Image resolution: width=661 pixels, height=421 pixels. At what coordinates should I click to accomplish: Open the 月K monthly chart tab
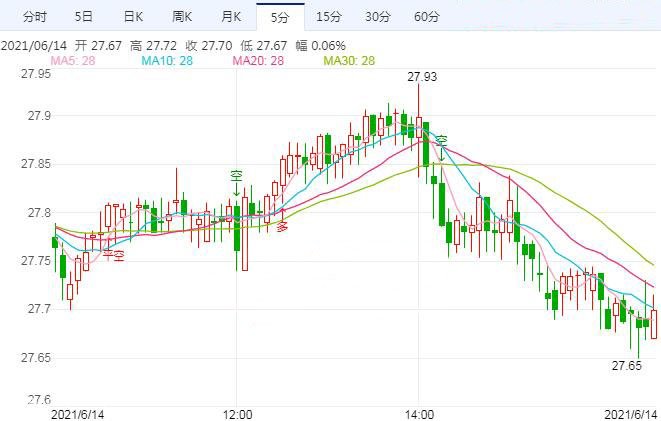tap(231, 17)
